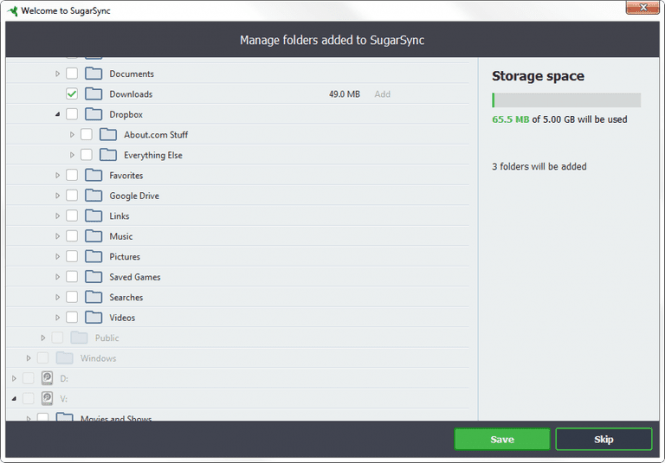Click the Videos folder icon
This screenshot has width=665, height=463.
(x=93, y=318)
